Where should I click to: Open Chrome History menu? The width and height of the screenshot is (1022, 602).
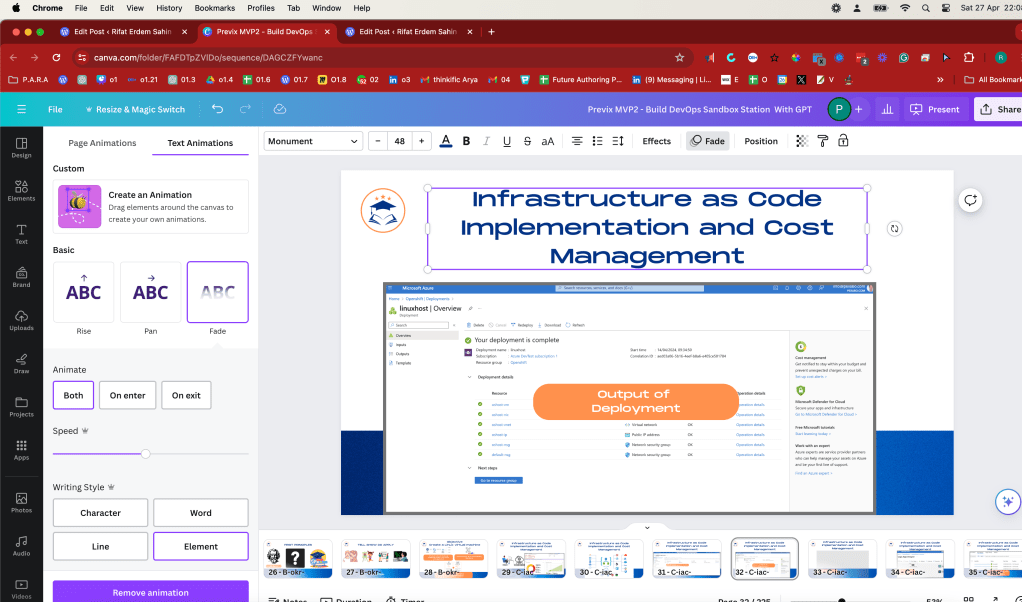[169, 8]
